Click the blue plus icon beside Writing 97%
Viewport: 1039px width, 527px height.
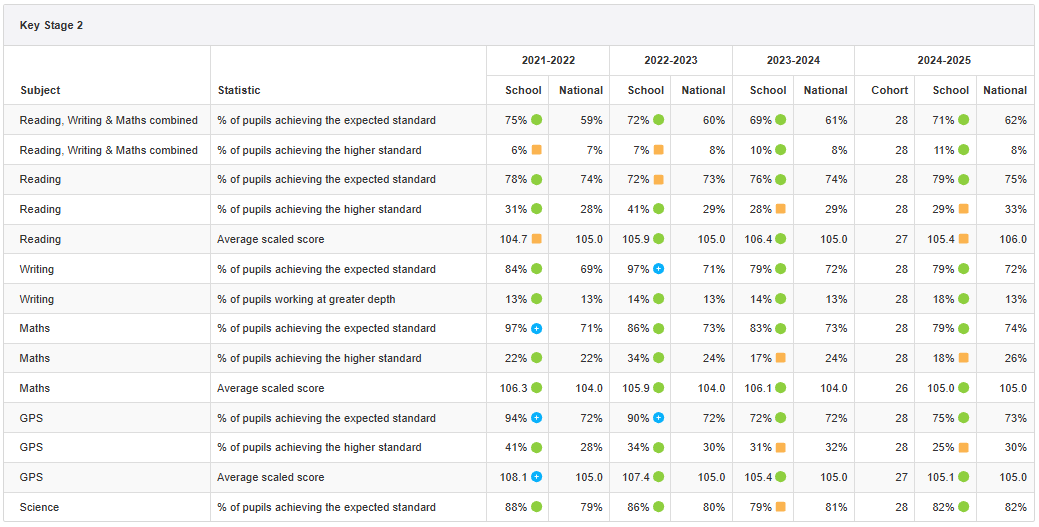[659, 269]
